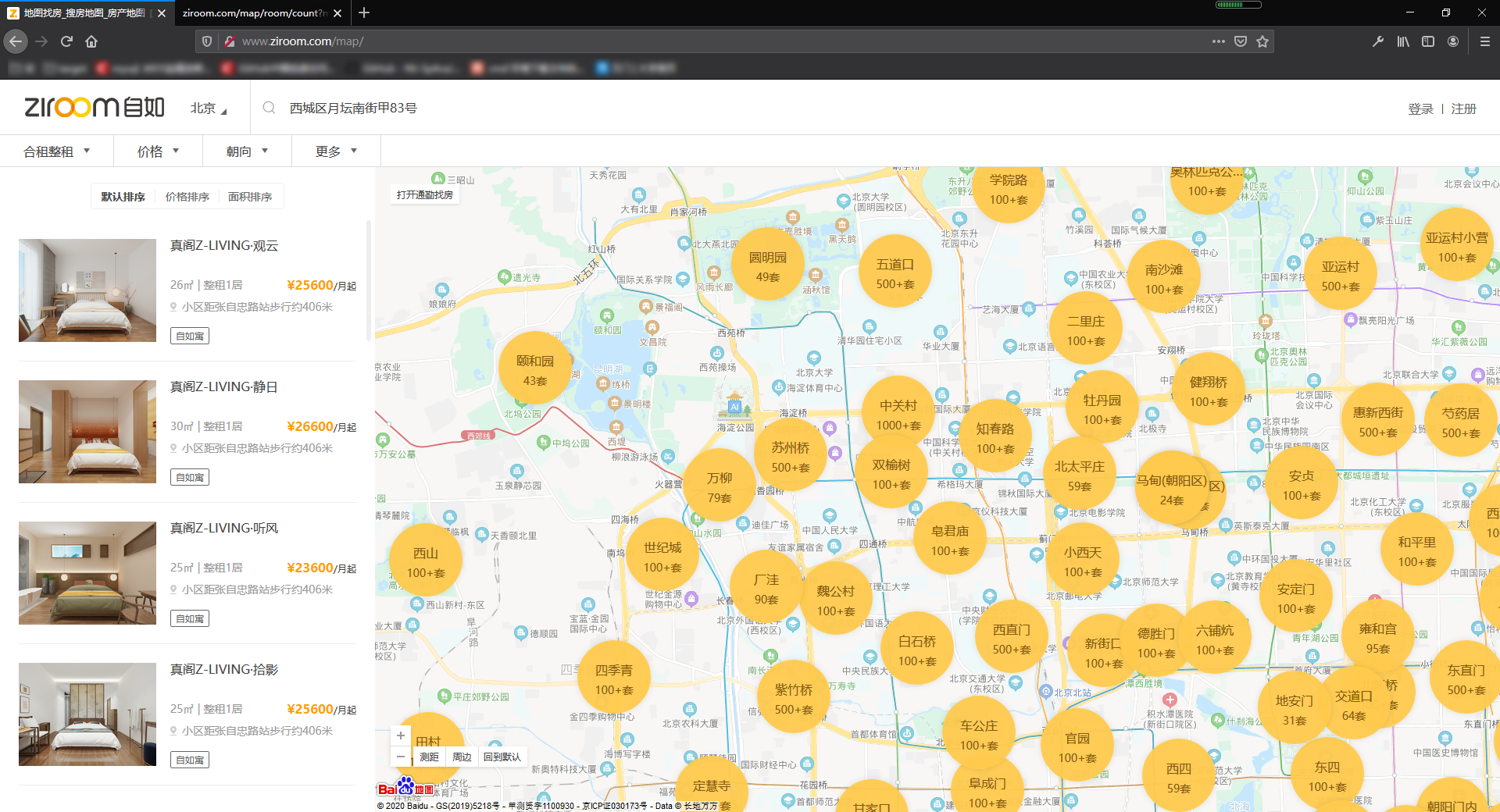Image resolution: width=1500 pixels, height=812 pixels.
Task: Go to browser home page icon
Action: coord(91,41)
